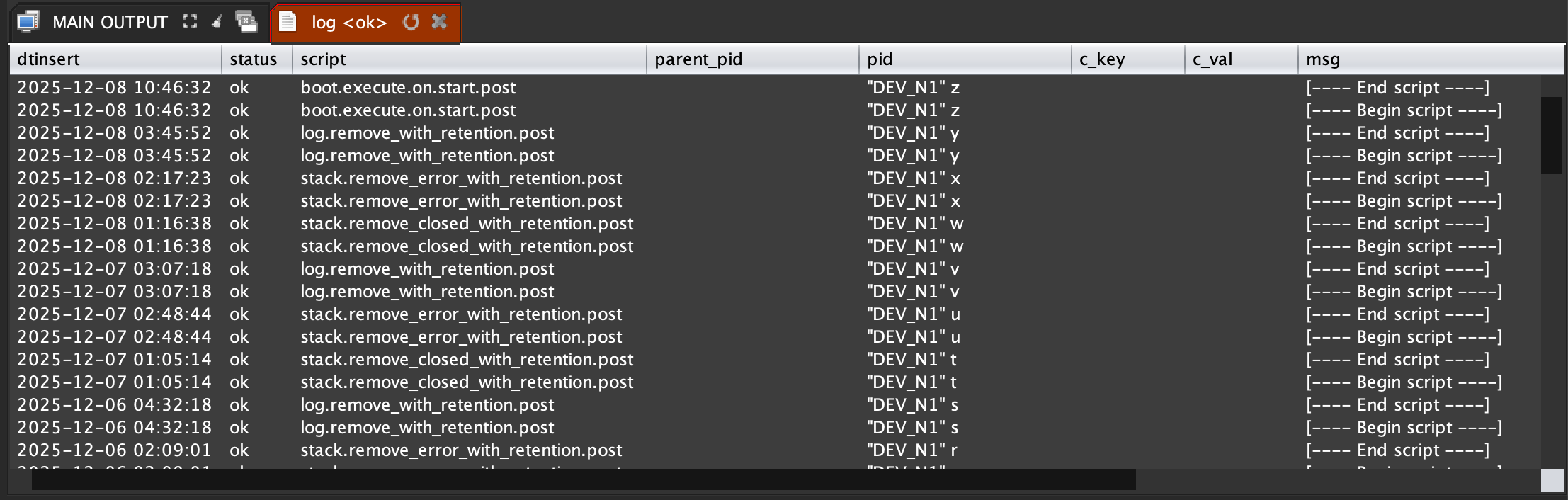The width and height of the screenshot is (1568, 500).
Task: Click the vertical scrollbar thumb on the right
Action: click(x=1551, y=135)
